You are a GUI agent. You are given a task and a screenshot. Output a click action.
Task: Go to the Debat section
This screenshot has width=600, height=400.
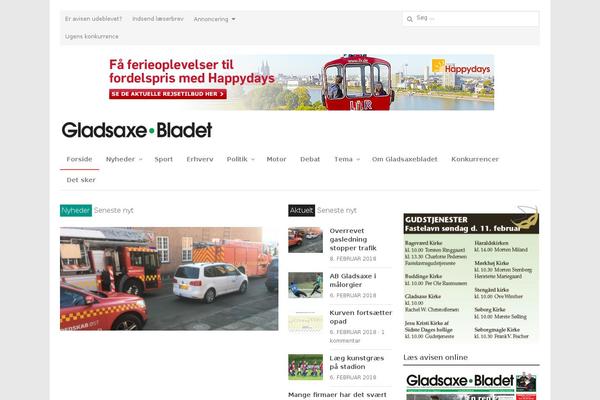pos(310,159)
